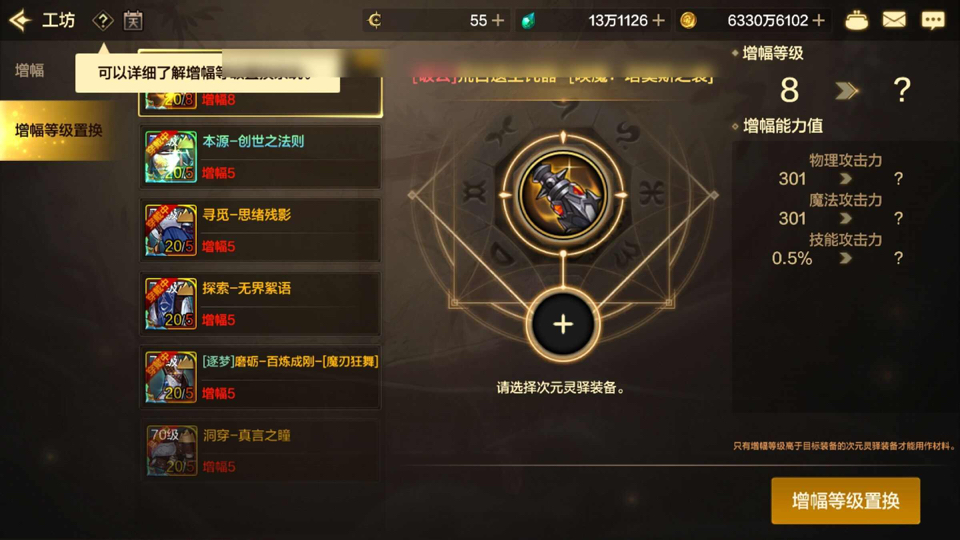The height and width of the screenshot is (540, 960).
Task: Open the inventory bag icon
Action: coord(856,21)
